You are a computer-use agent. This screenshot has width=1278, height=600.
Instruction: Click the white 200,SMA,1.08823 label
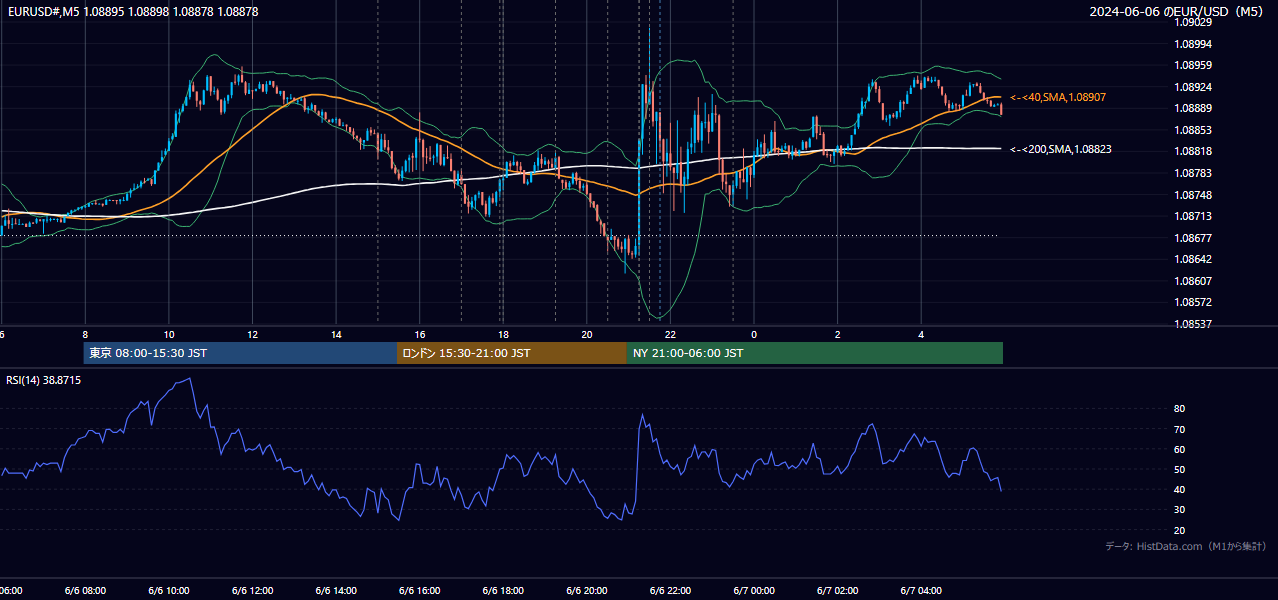1061,149
